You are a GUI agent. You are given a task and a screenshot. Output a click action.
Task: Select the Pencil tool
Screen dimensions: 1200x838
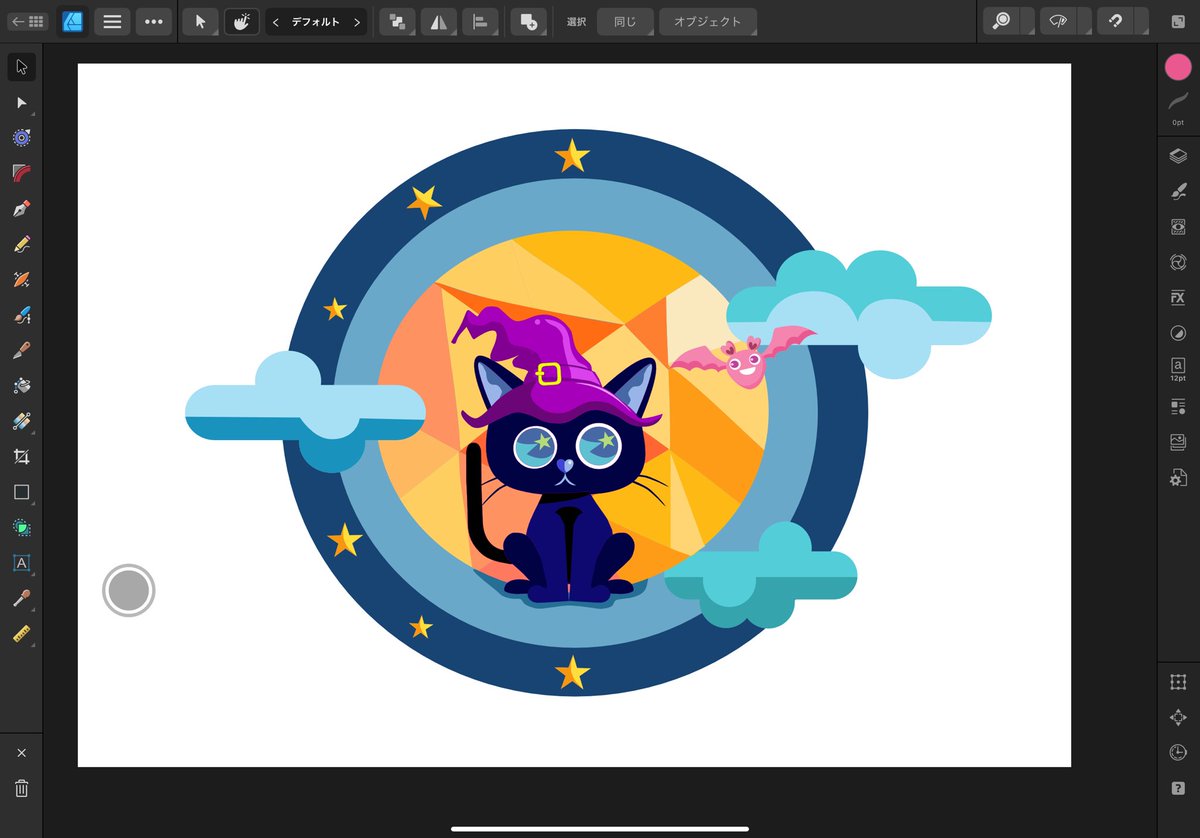pyautogui.click(x=22, y=243)
